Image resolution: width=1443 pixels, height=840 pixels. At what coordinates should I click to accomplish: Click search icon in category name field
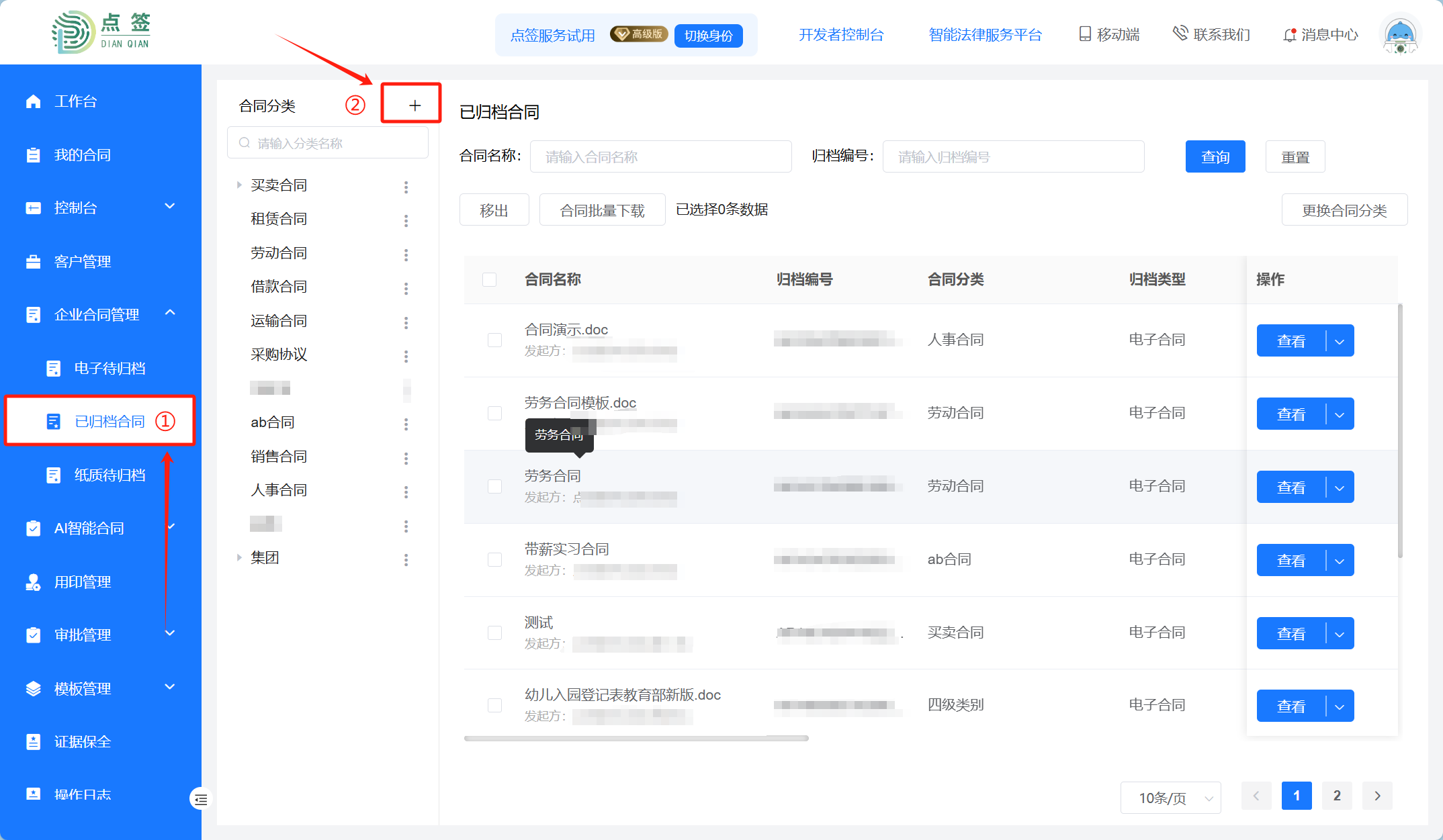(245, 143)
